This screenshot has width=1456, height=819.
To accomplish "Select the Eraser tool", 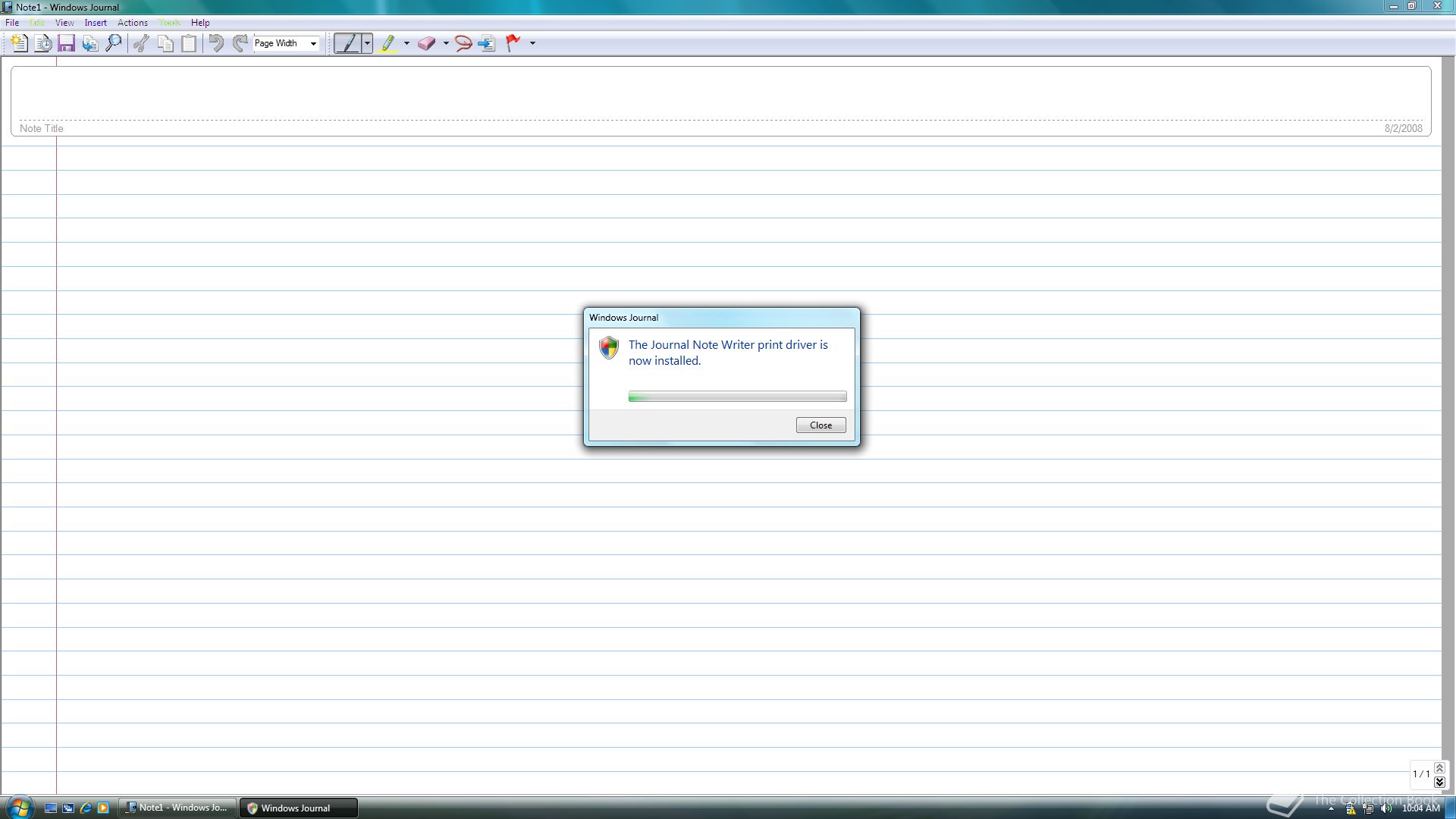I will [426, 43].
